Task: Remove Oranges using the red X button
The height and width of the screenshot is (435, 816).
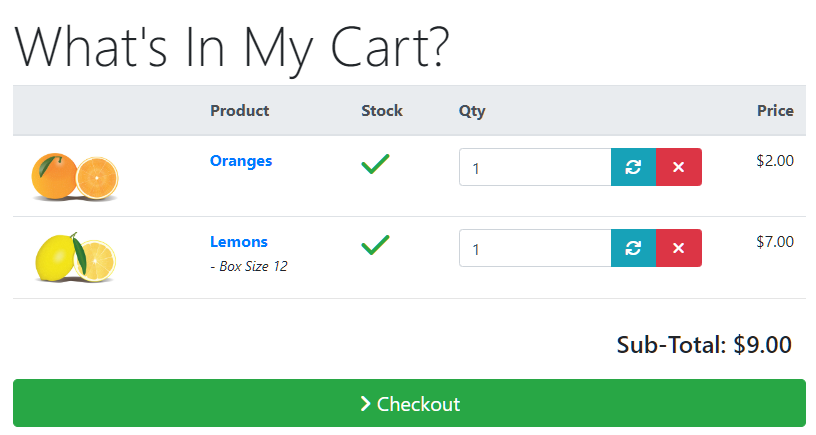Action: 679,167
